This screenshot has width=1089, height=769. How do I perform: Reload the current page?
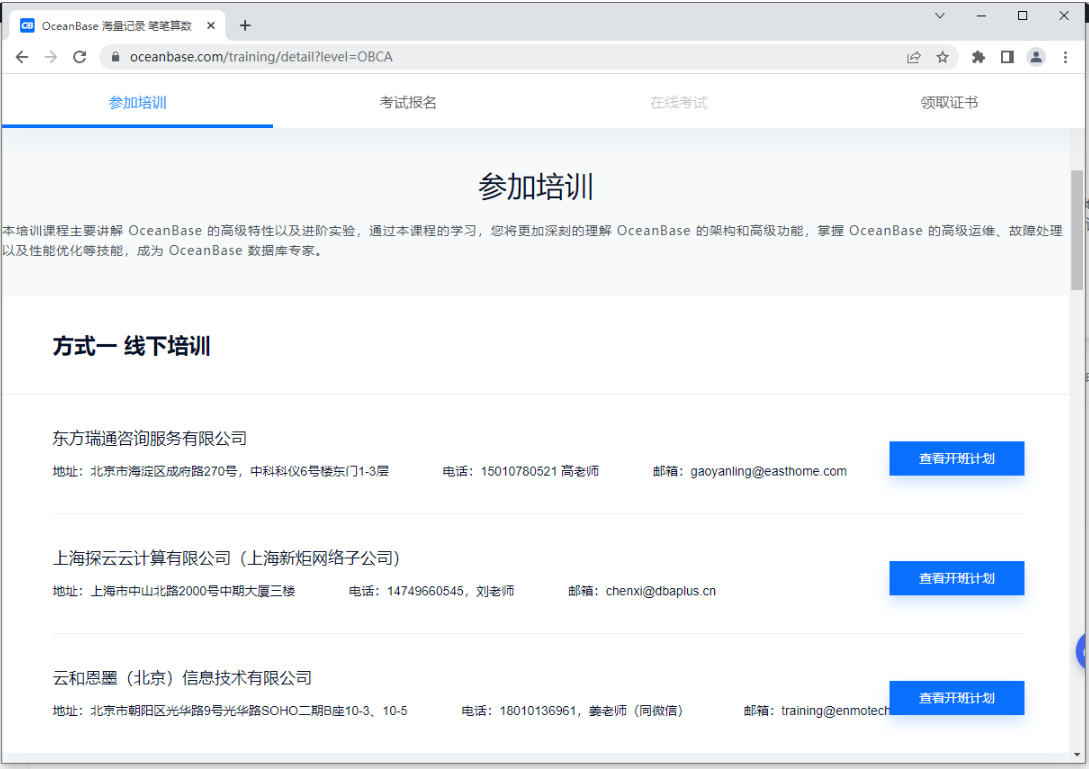pos(79,57)
